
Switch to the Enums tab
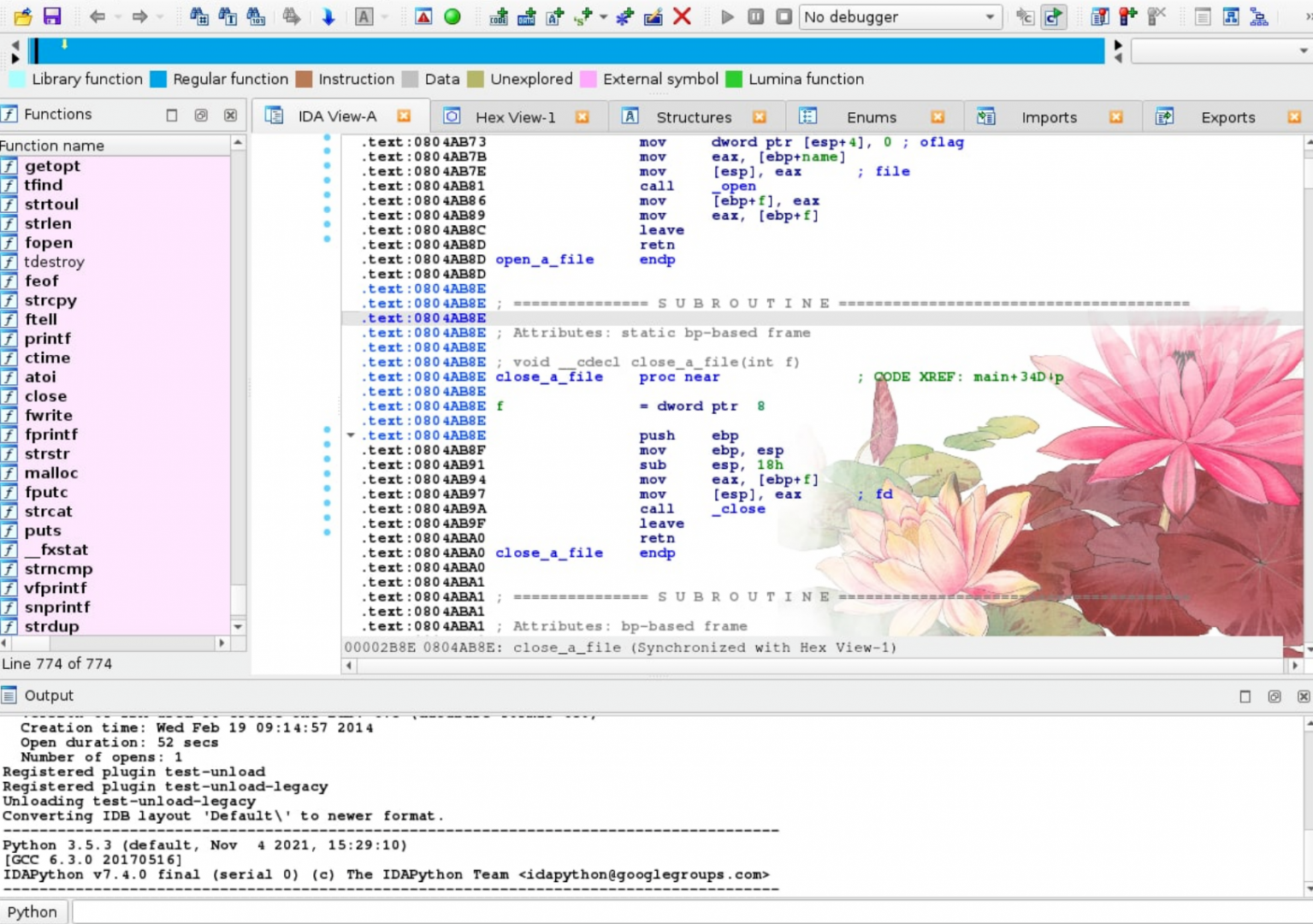click(x=872, y=117)
